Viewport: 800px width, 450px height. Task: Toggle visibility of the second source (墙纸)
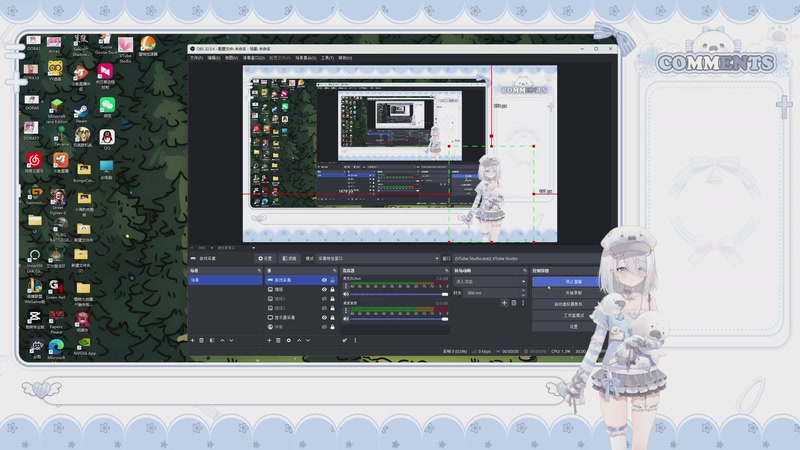(x=324, y=289)
